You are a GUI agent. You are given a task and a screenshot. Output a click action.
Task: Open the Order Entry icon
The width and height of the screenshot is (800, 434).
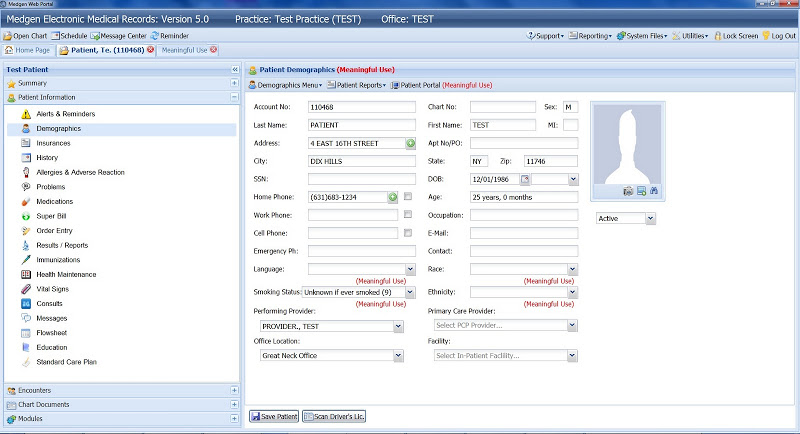[26, 231]
